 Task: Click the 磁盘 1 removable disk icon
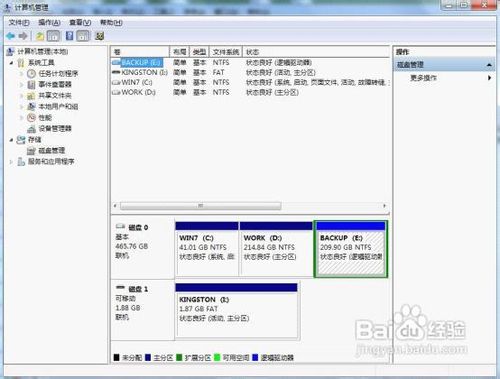click(x=120, y=288)
